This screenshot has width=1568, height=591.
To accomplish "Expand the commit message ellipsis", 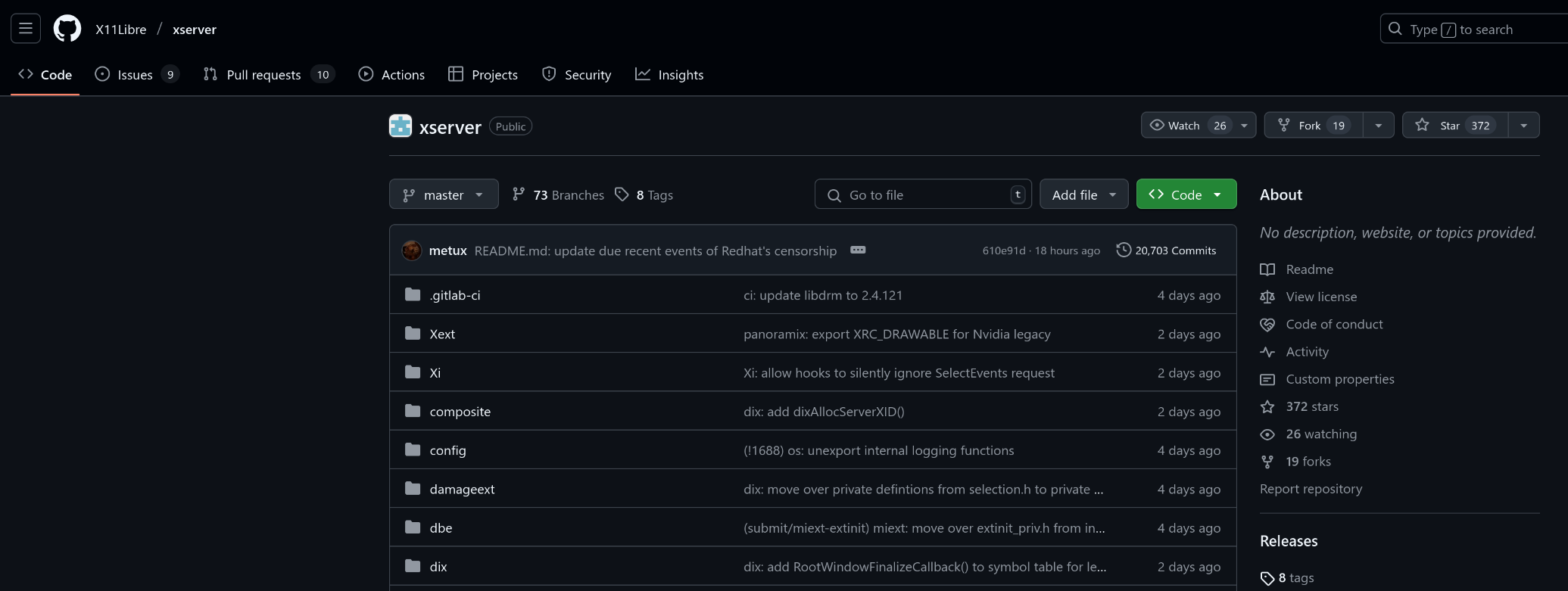I will (858, 250).
